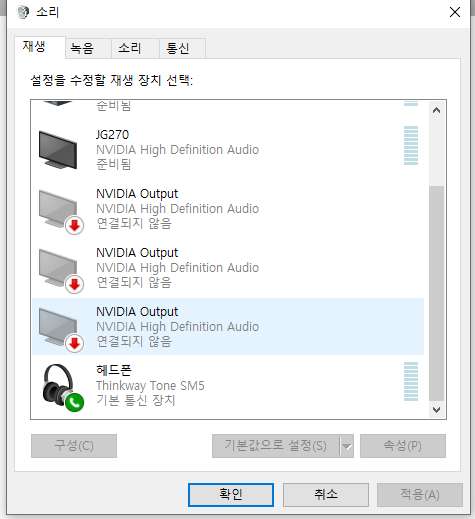
Task: Click the red arrow badge on first NVIDIA Output
Action: [74, 226]
